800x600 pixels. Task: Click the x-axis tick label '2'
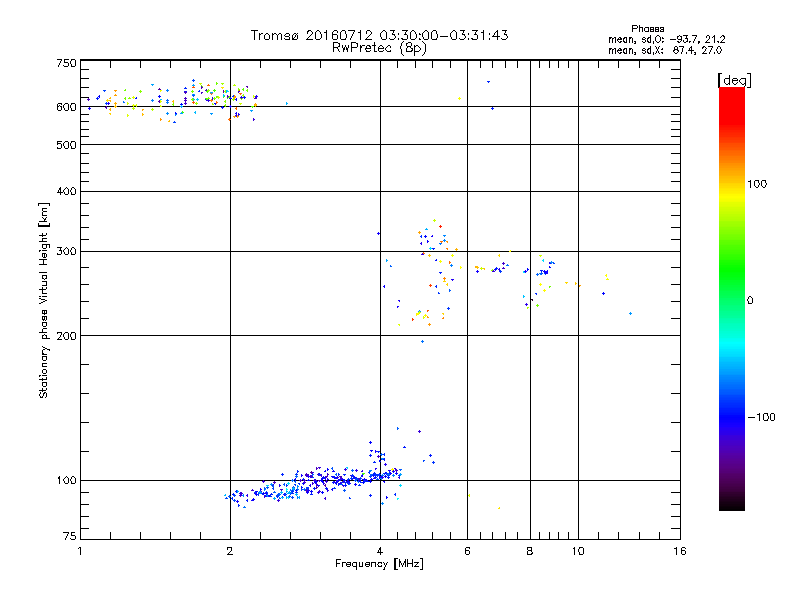click(230, 551)
